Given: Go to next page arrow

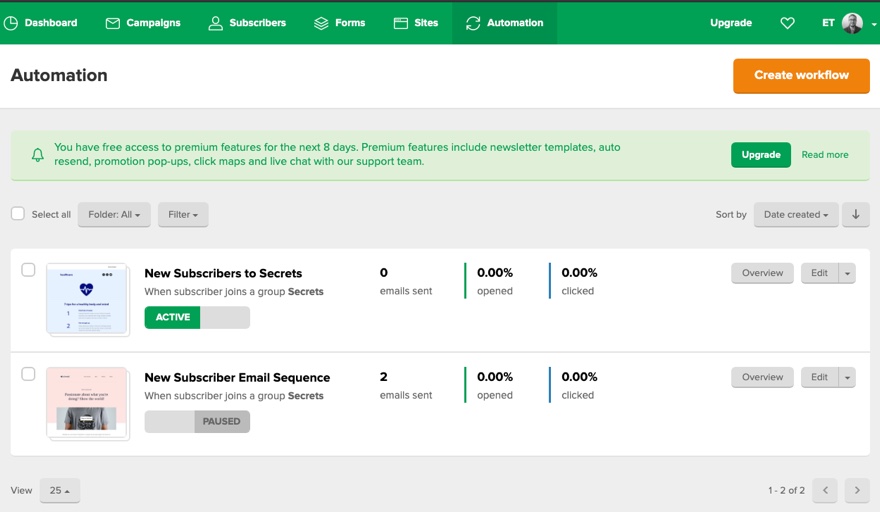Looking at the screenshot, I should [x=856, y=490].
